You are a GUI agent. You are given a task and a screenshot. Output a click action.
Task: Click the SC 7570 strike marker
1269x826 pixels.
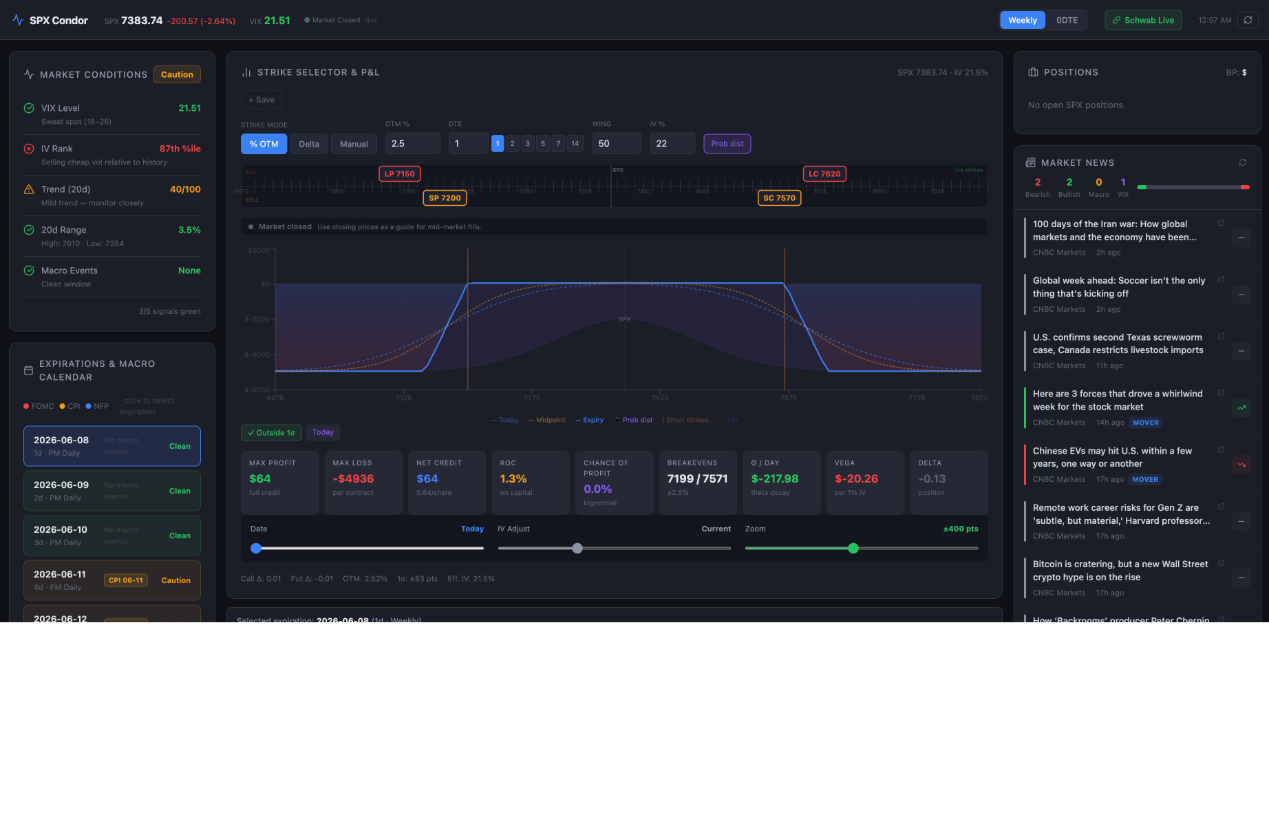pyautogui.click(x=780, y=198)
